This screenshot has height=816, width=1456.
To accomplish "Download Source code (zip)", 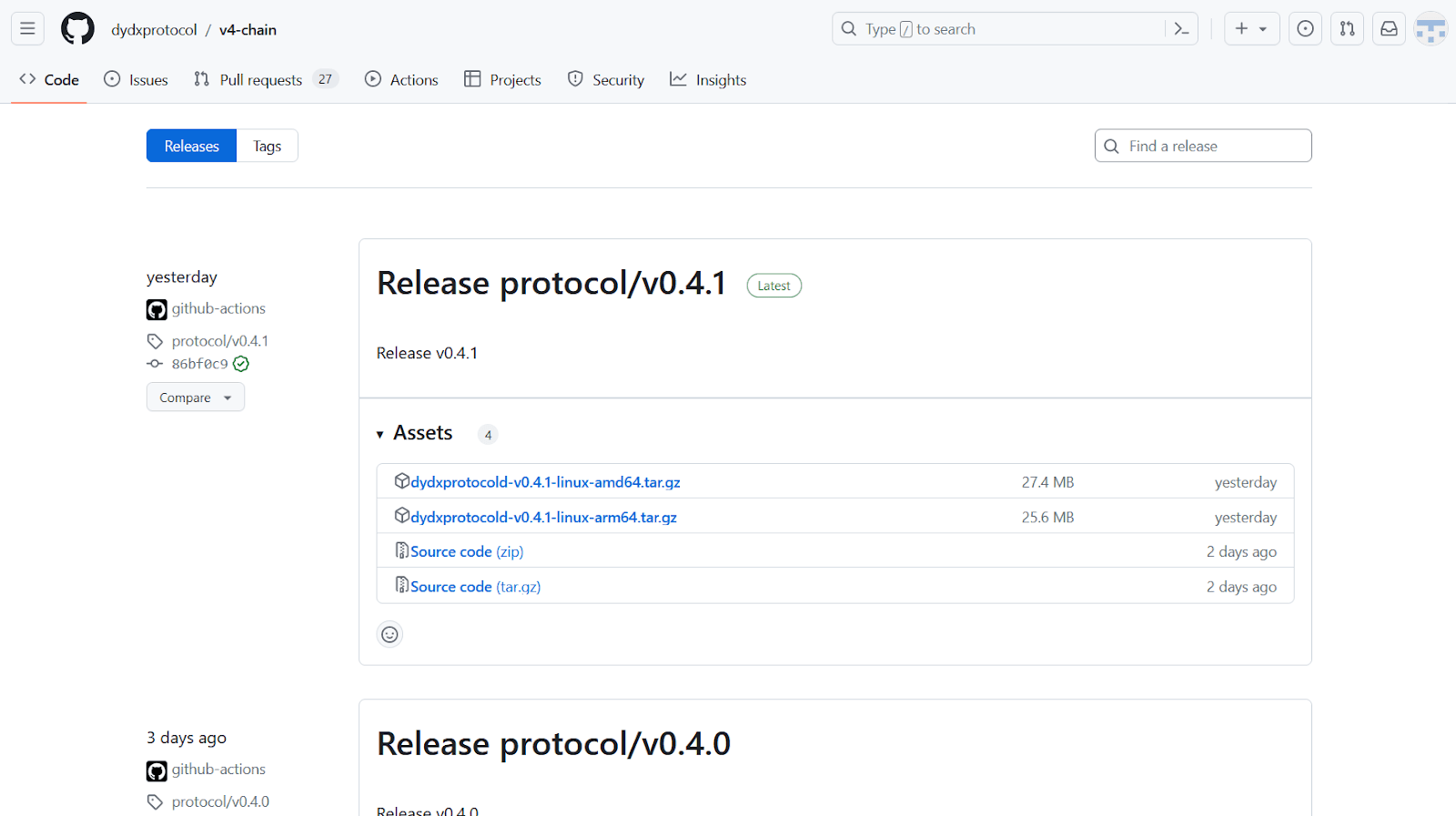I will point(467,551).
